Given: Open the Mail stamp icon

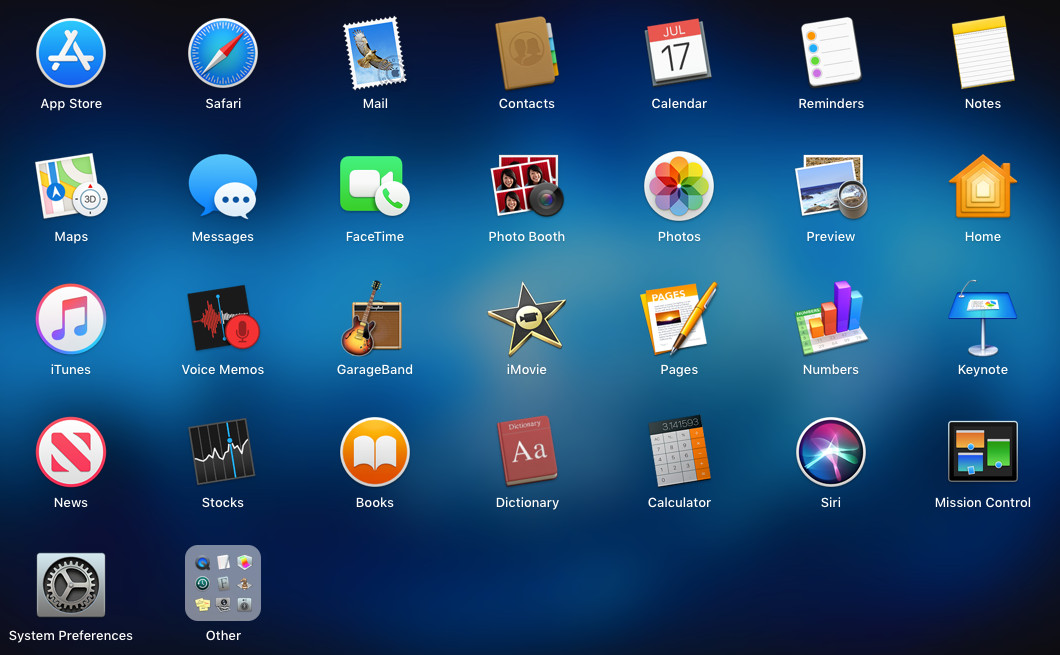Looking at the screenshot, I should click(375, 53).
